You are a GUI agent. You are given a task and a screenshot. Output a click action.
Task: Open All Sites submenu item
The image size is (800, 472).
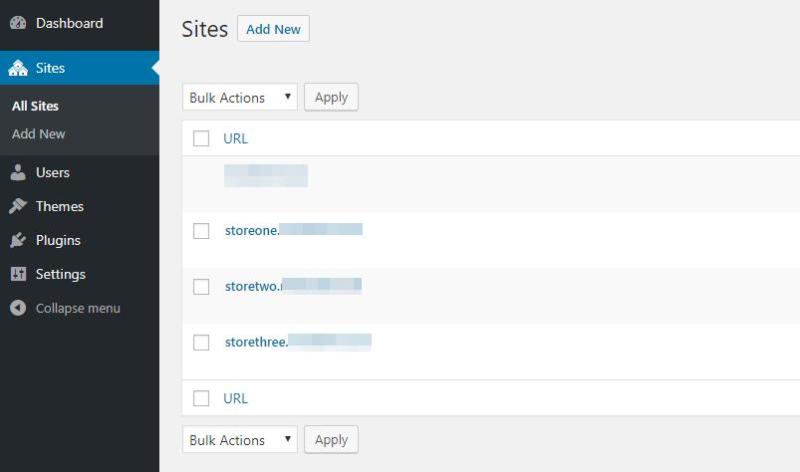[35, 106]
